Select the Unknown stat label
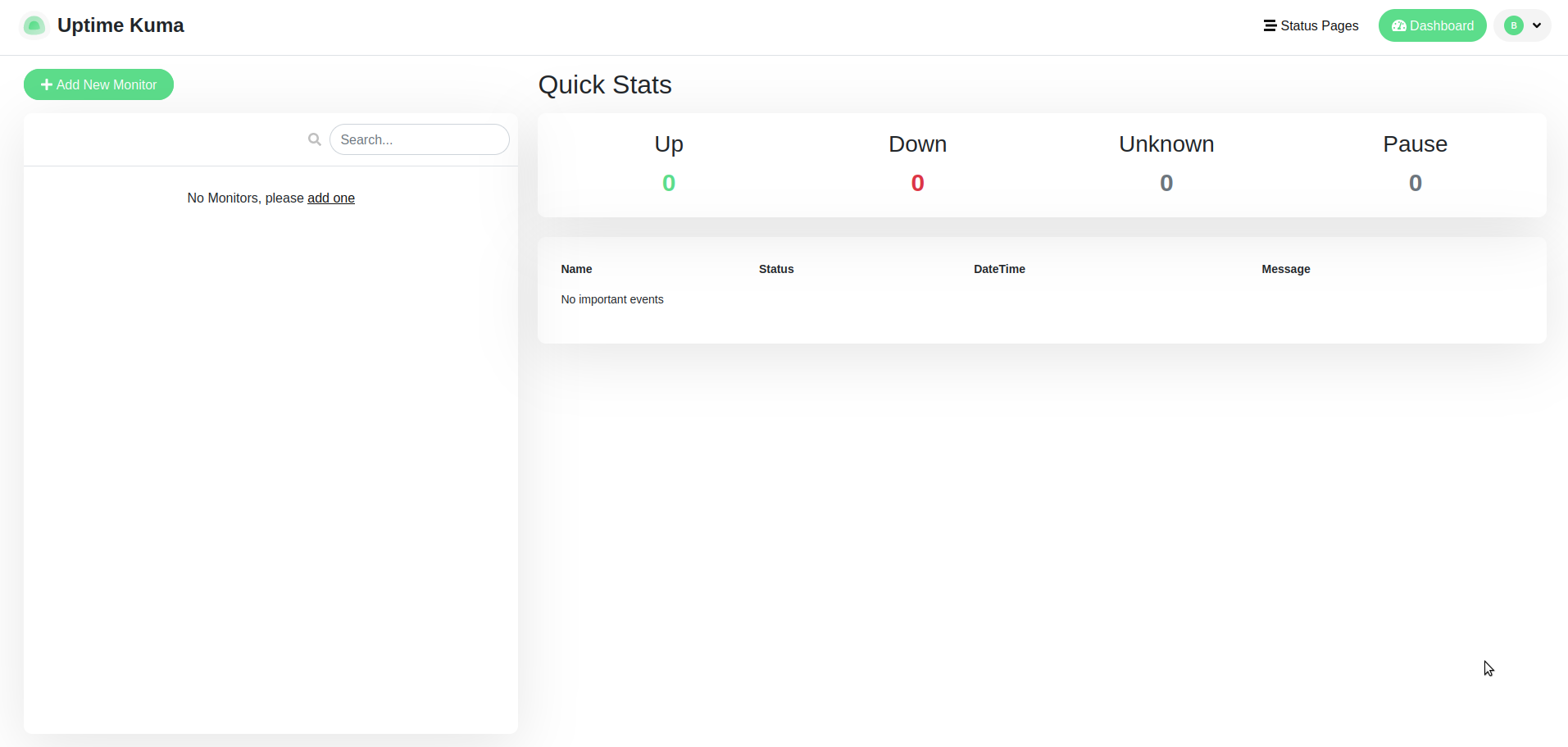Viewport: 1568px width, 747px height. click(1166, 144)
